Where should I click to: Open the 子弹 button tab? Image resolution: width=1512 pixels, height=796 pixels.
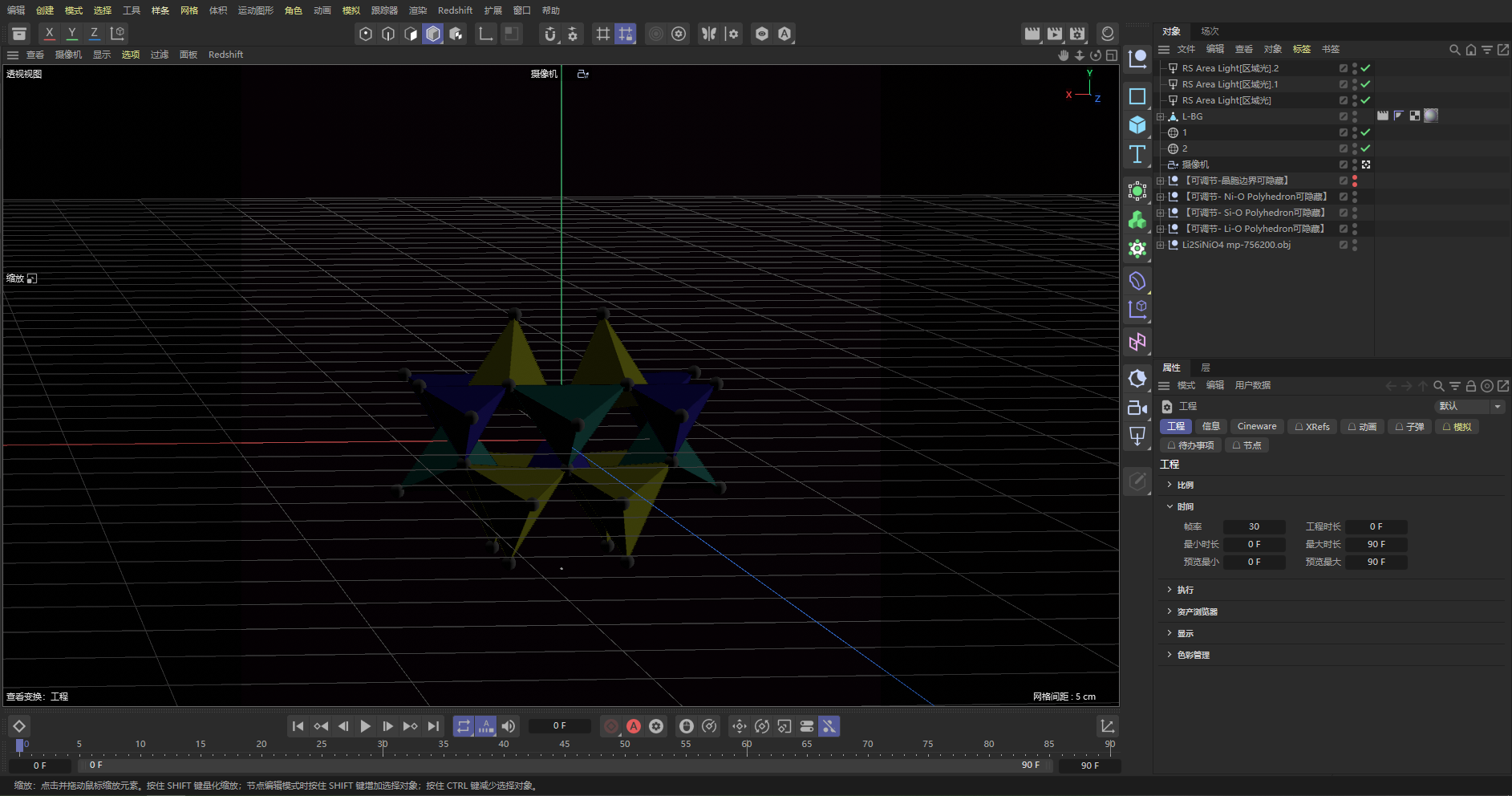(x=1409, y=426)
